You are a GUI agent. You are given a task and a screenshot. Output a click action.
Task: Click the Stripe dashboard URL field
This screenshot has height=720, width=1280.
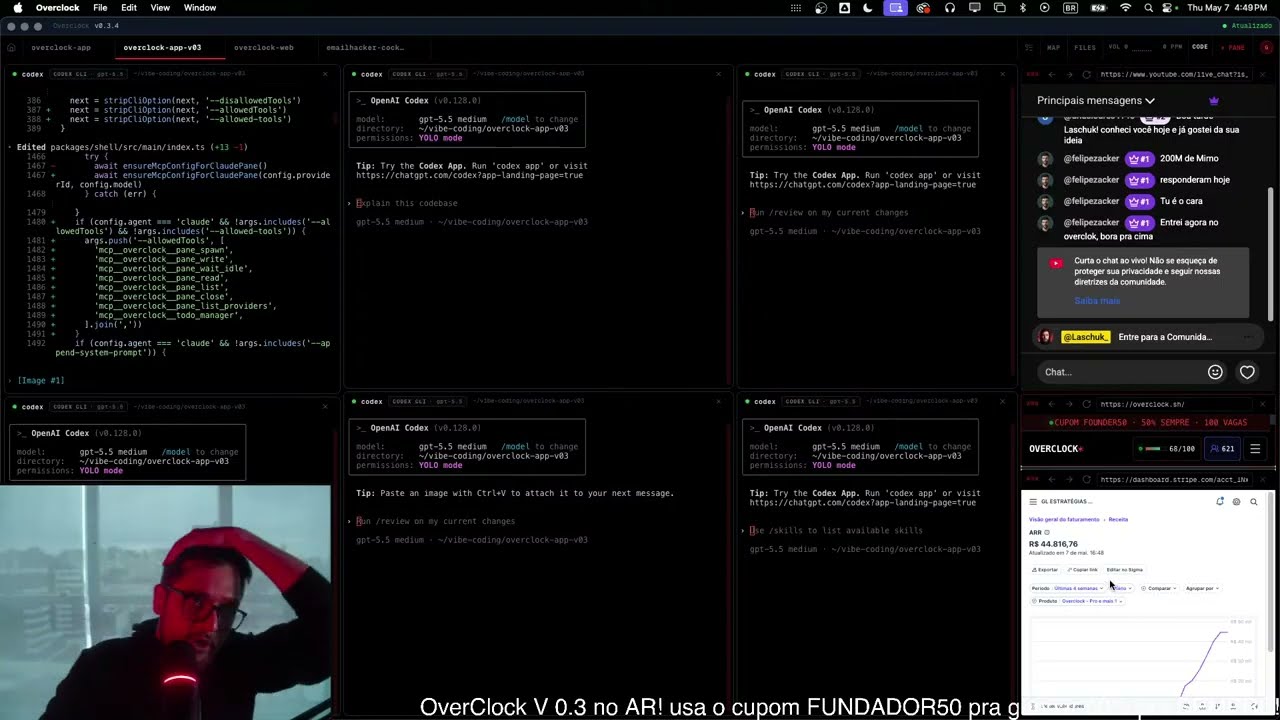(1174, 479)
